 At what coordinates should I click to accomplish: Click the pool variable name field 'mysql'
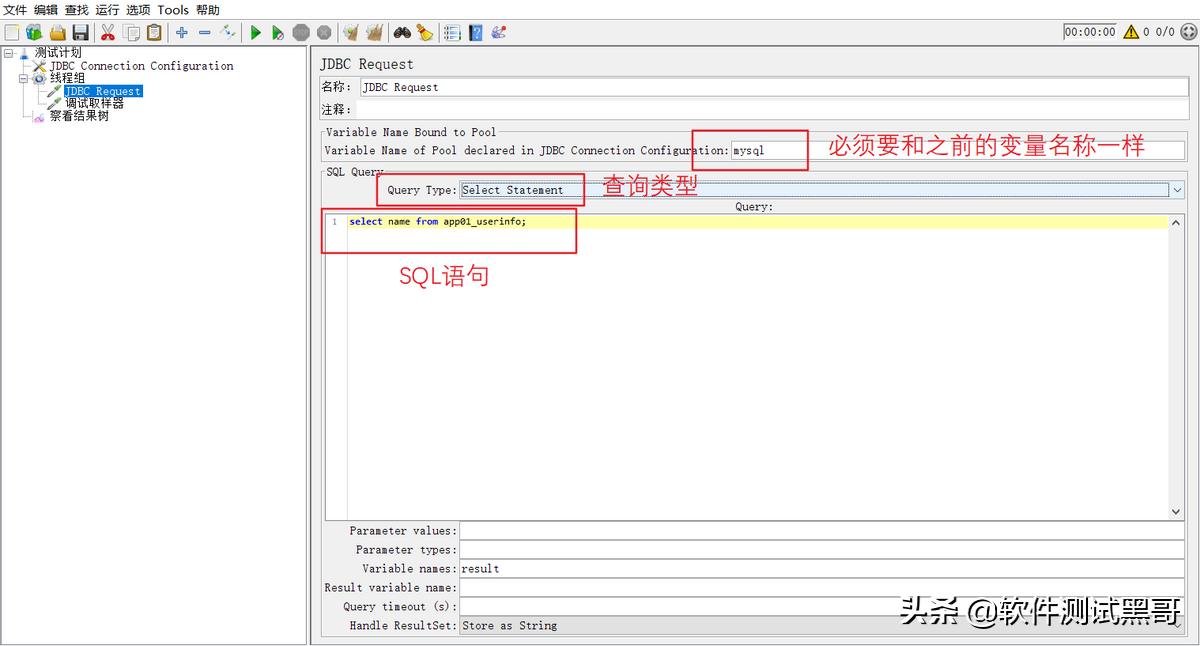click(x=957, y=151)
